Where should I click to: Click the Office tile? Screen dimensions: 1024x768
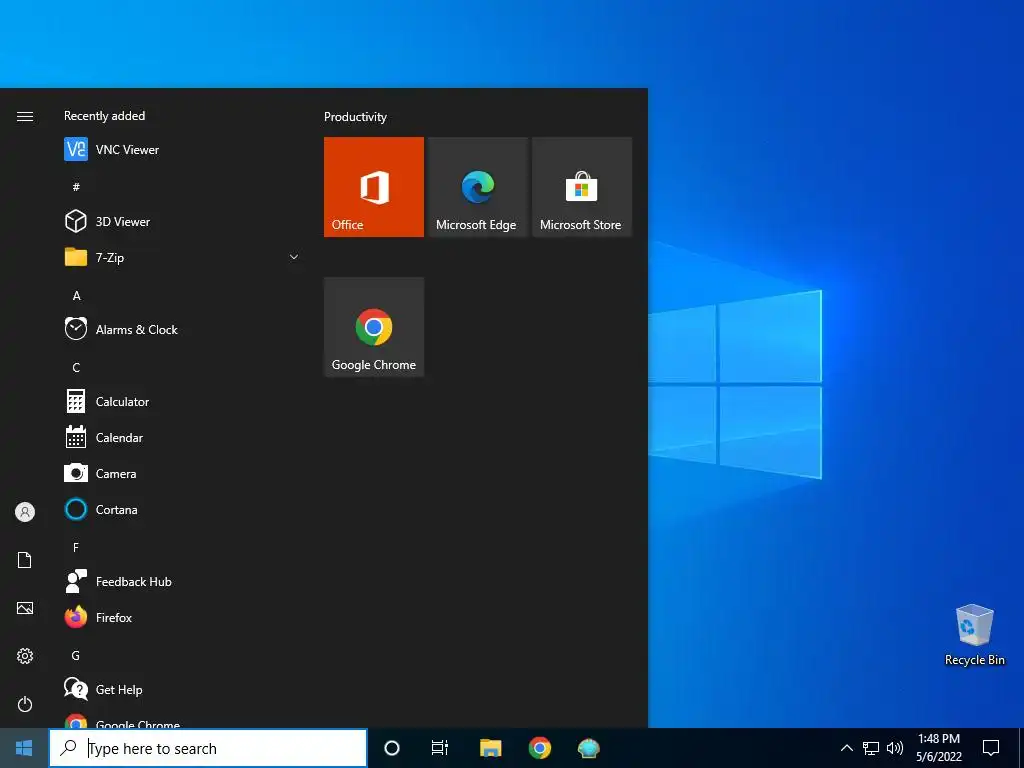coord(374,187)
